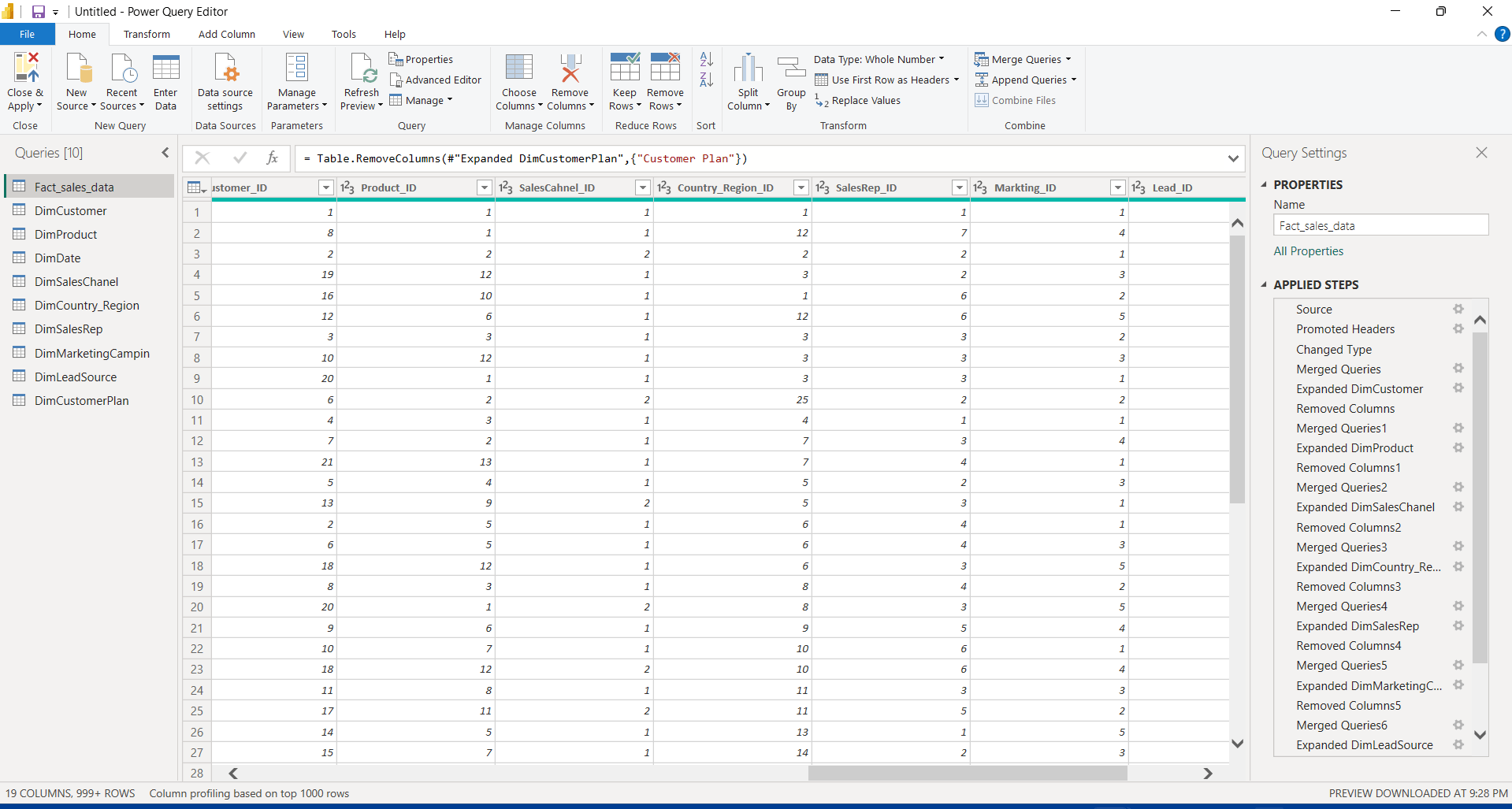This screenshot has height=809, width=1512.
Task: Open the Add Column tab
Action: (226, 34)
